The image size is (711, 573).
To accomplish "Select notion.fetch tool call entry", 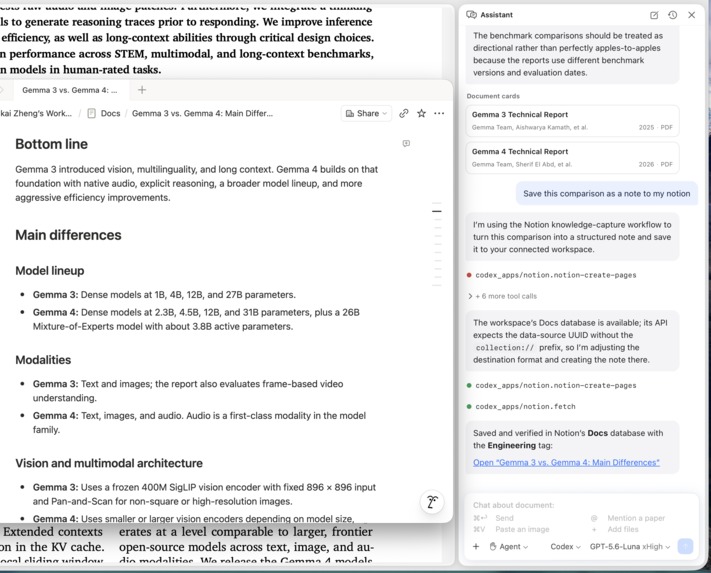I will (x=521, y=406).
